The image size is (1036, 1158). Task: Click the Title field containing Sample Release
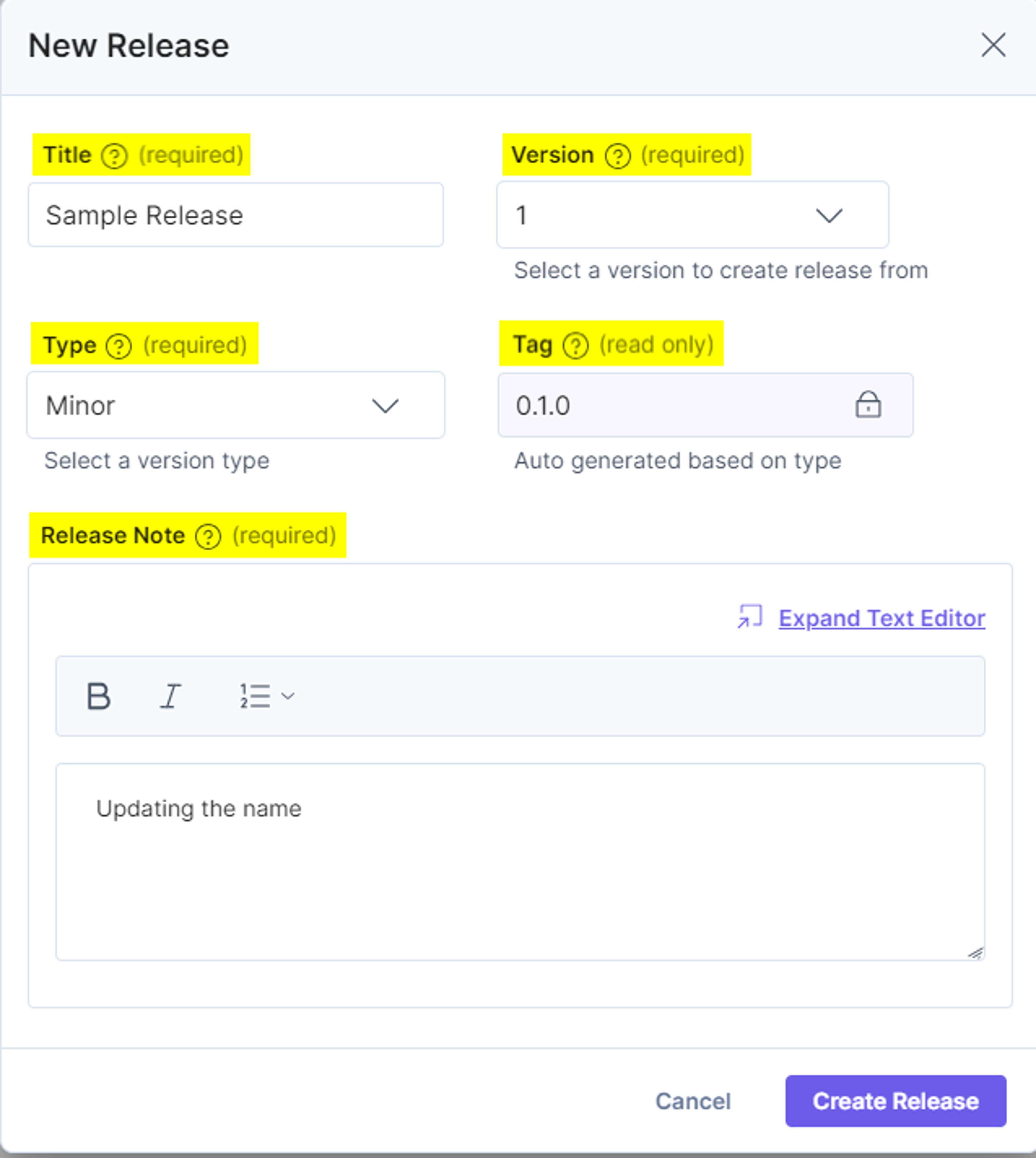[236, 215]
